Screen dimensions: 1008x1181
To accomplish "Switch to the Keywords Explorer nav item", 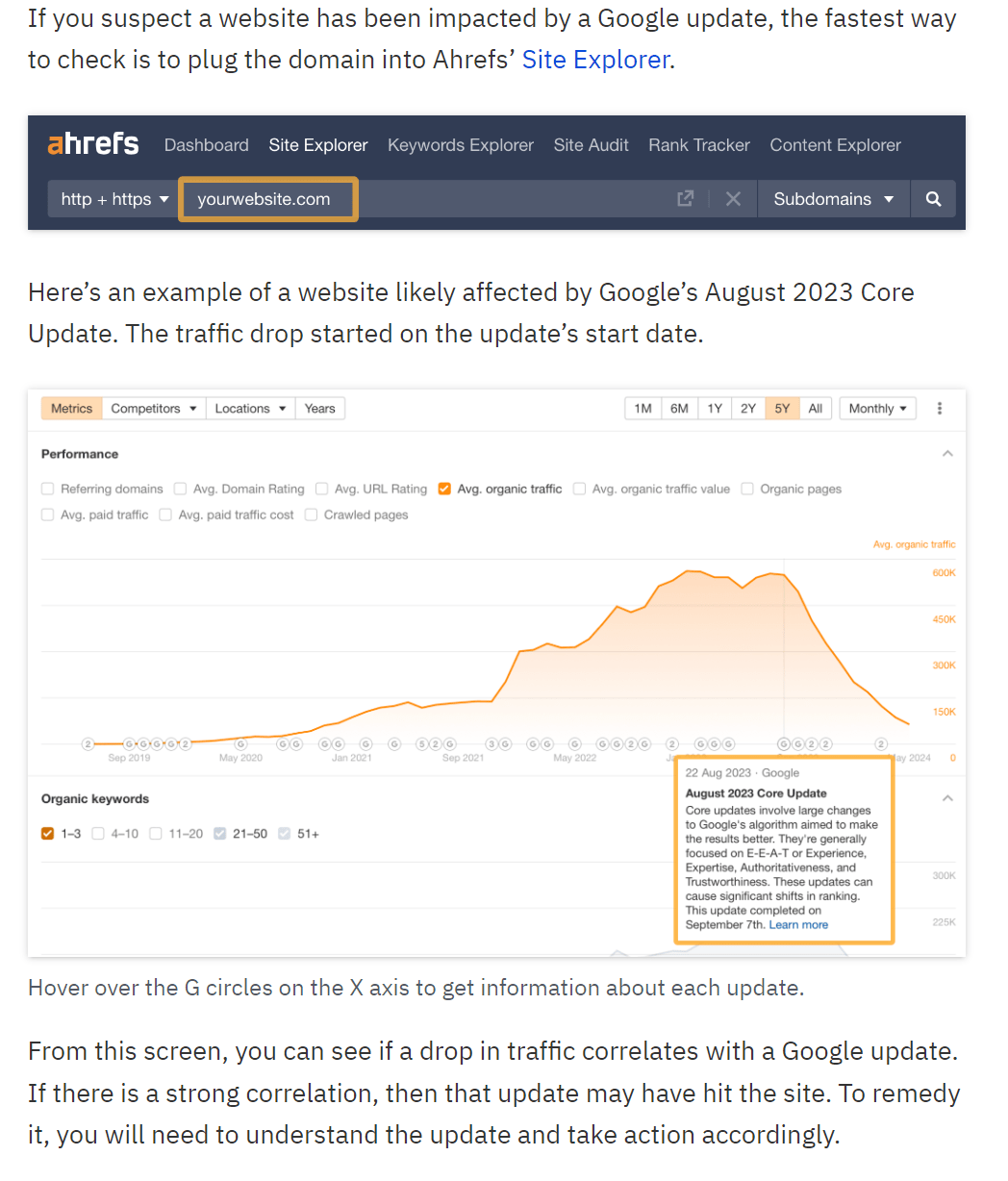I will click(460, 145).
